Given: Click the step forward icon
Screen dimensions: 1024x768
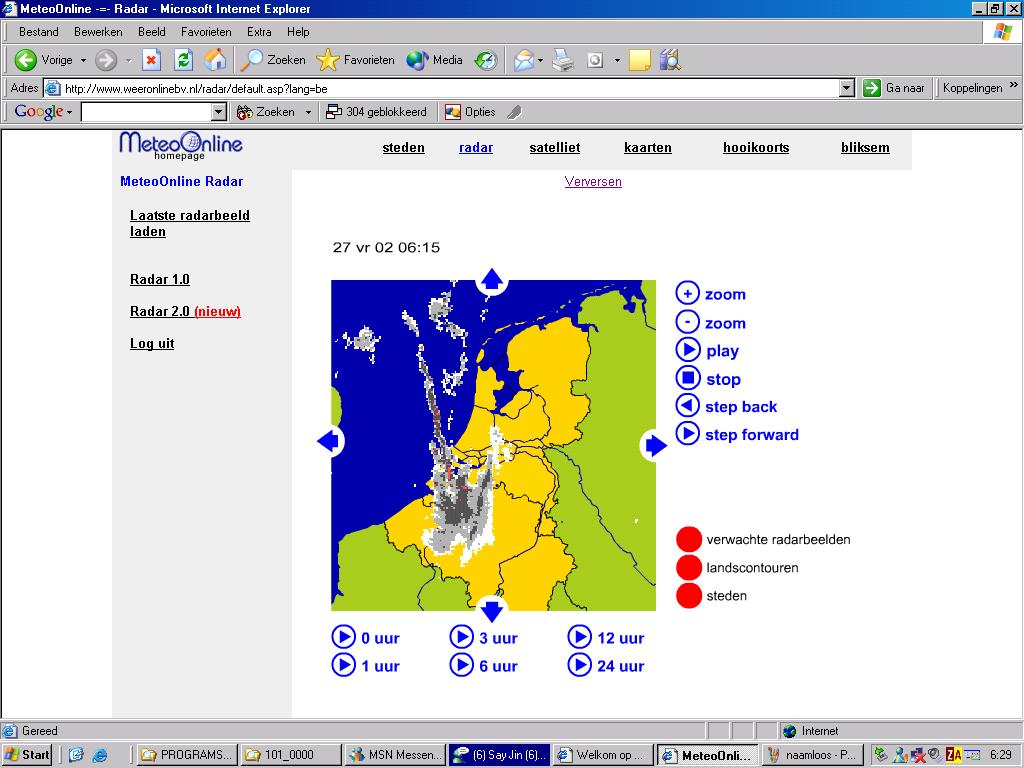Looking at the screenshot, I should point(687,434).
